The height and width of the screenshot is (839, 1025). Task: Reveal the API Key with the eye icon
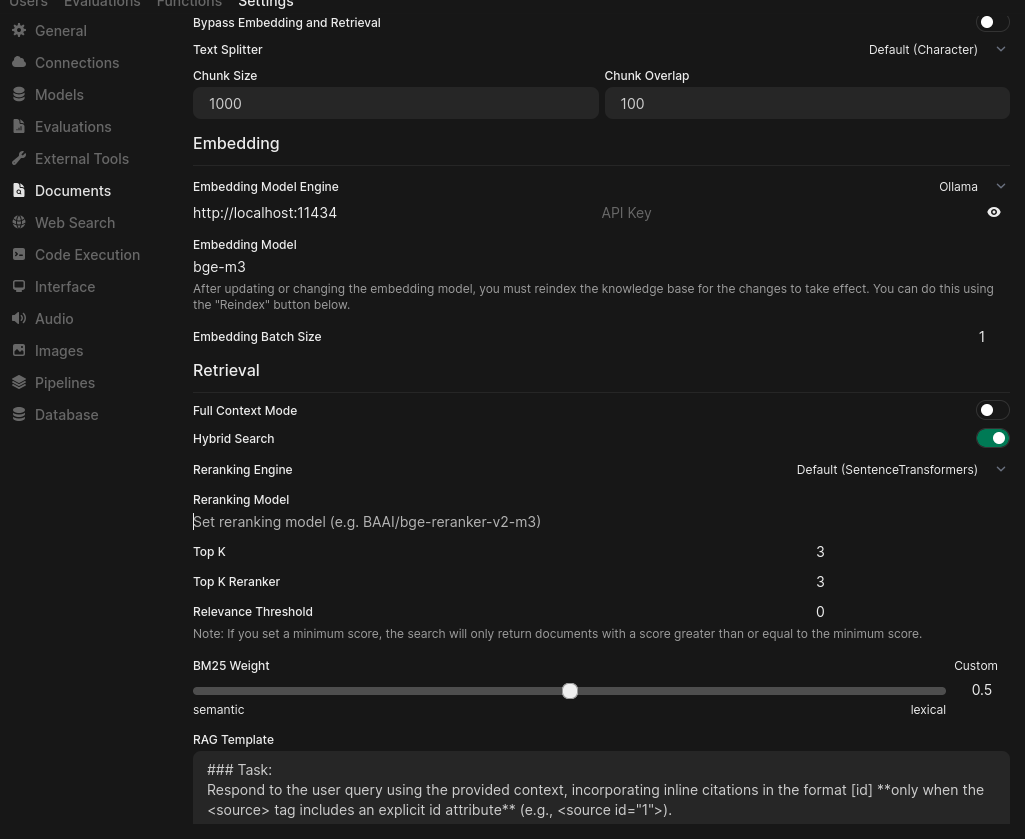click(993, 212)
